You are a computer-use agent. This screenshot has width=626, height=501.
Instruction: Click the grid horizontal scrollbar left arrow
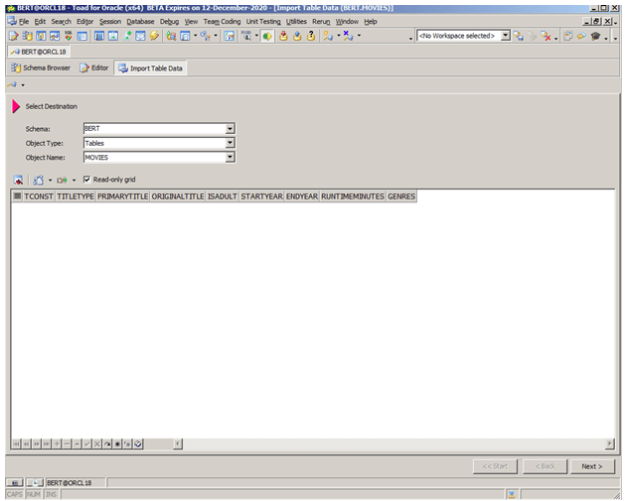(x=178, y=444)
